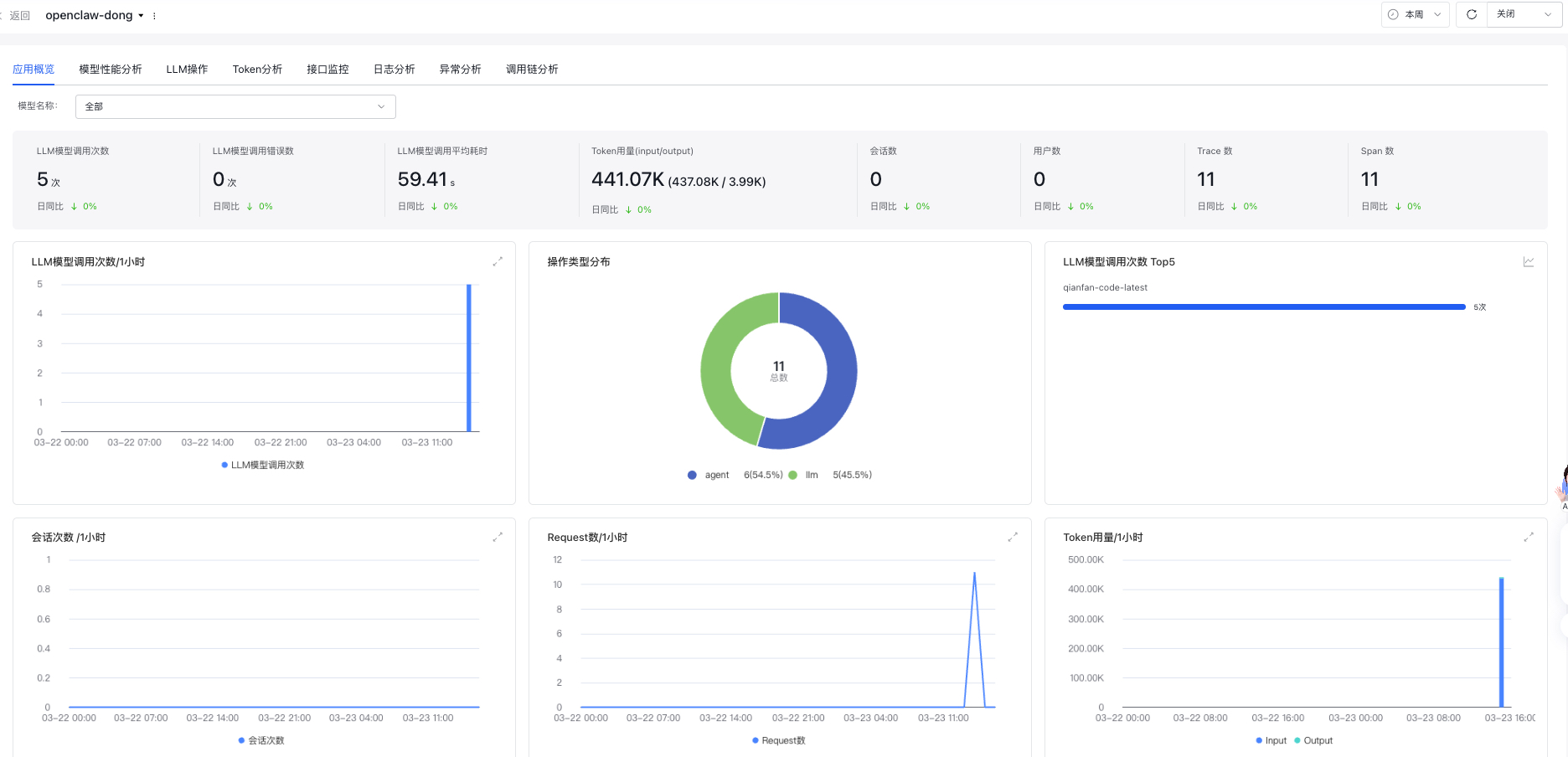Go to the 调用链分析 tab
The height and width of the screenshot is (757, 1568).
[x=532, y=70]
